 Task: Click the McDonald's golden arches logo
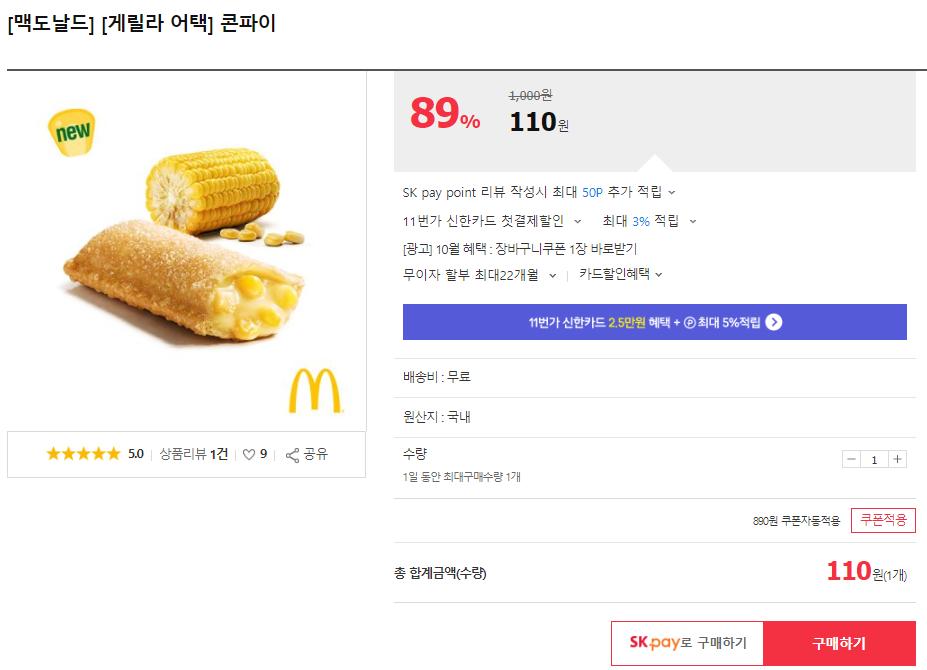(x=315, y=391)
